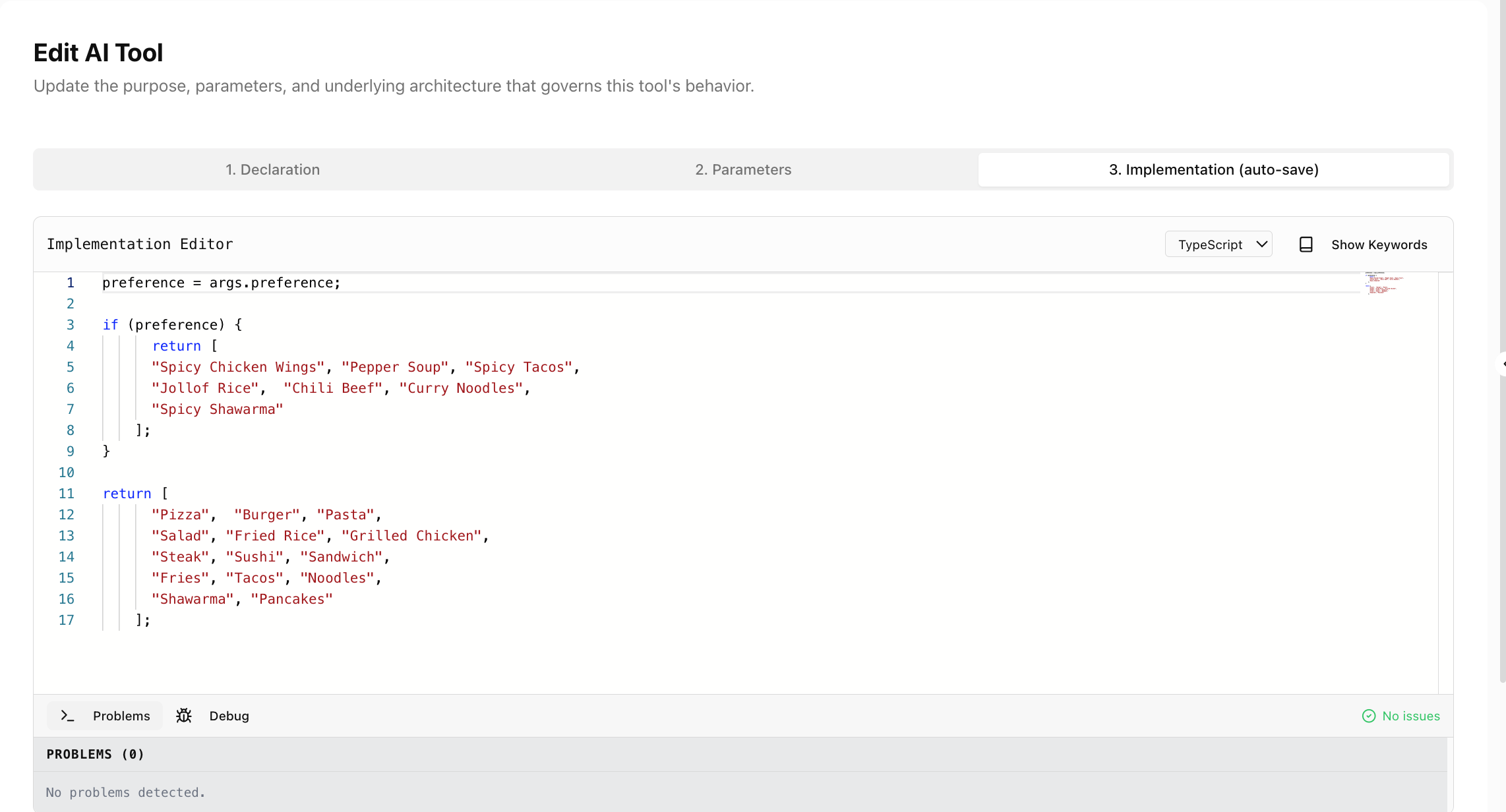1506x812 pixels.
Task: Click the "Steak" string
Action: (x=181, y=557)
